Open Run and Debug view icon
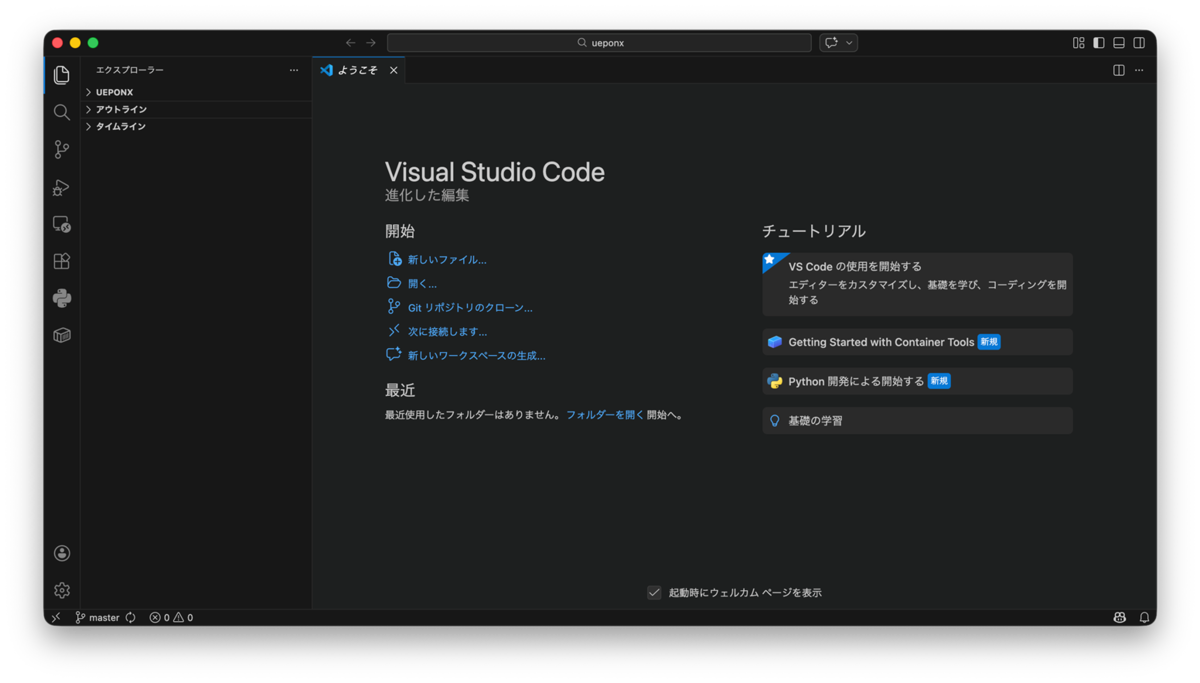This screenshot has width=1200, height=683. click(x=62, y=187)
